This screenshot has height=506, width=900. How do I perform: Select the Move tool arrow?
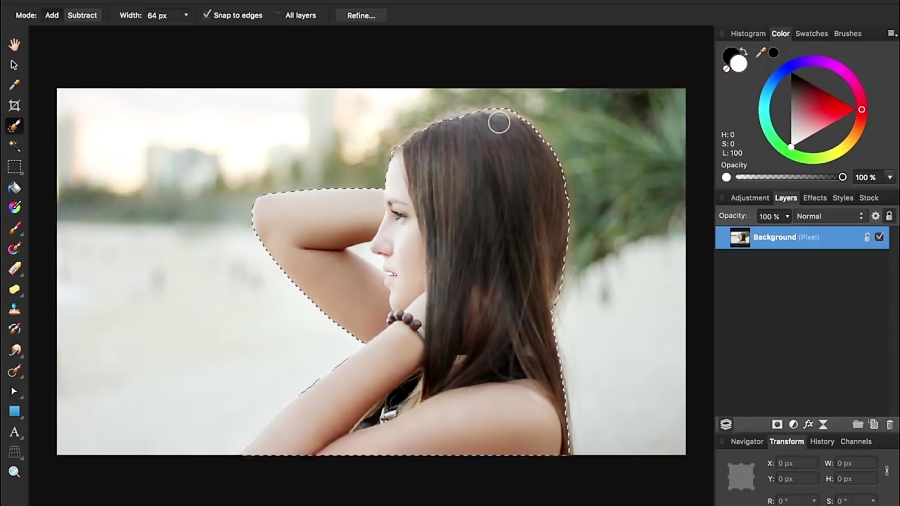click(x=14, y=65)
